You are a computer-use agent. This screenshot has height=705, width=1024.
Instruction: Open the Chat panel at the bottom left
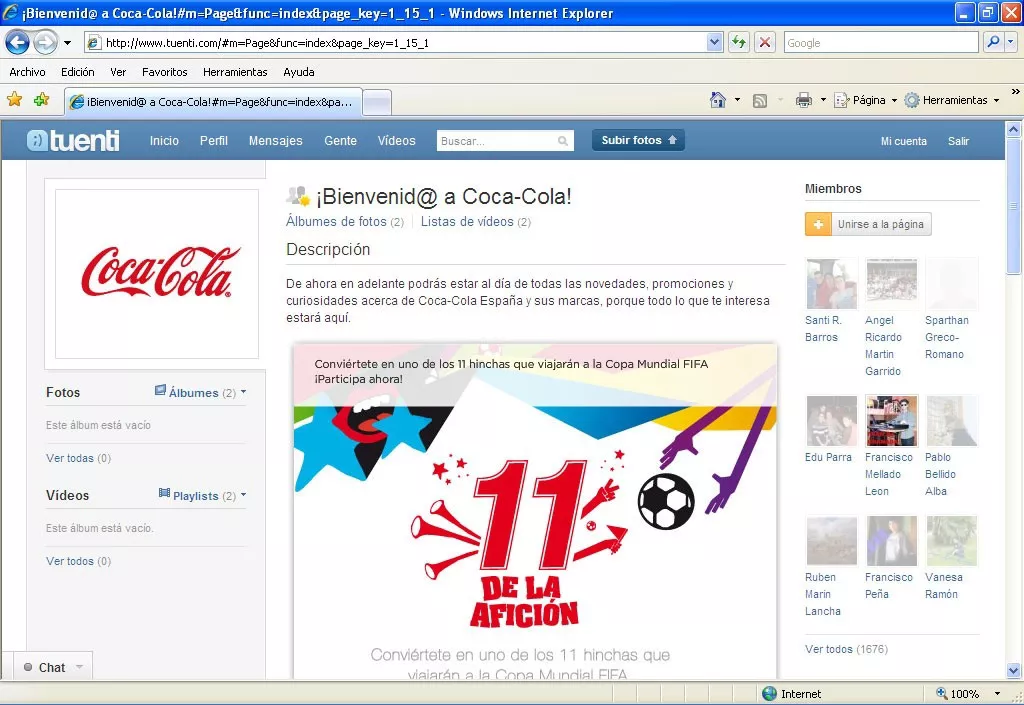[x=52, y=667]
